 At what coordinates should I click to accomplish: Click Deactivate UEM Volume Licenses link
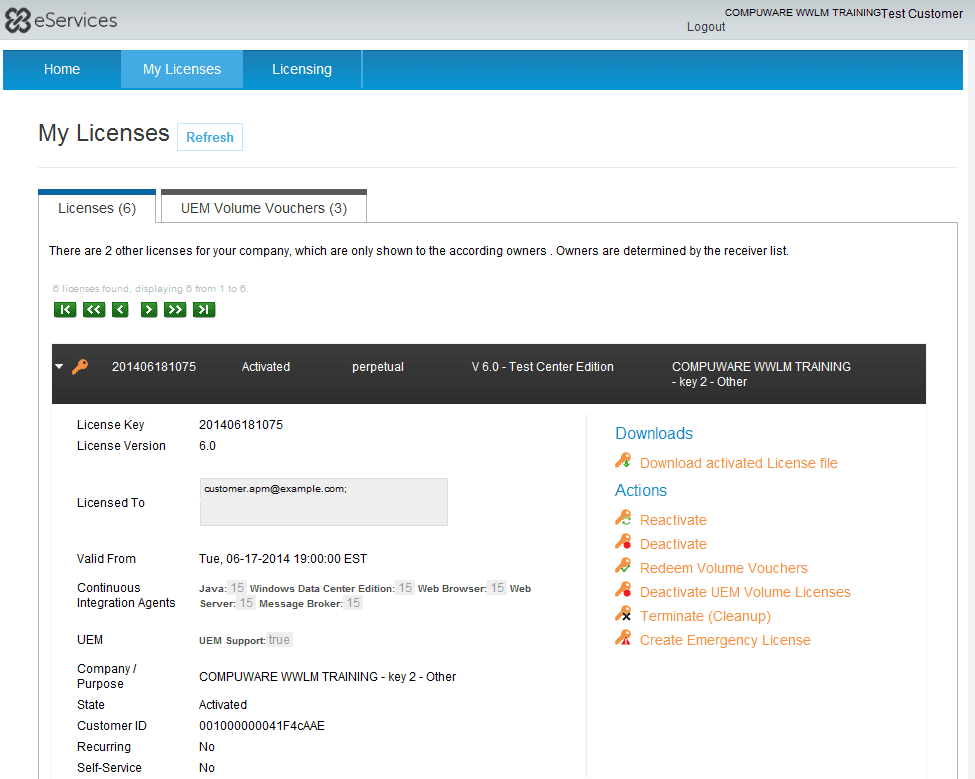click(745, 592)
